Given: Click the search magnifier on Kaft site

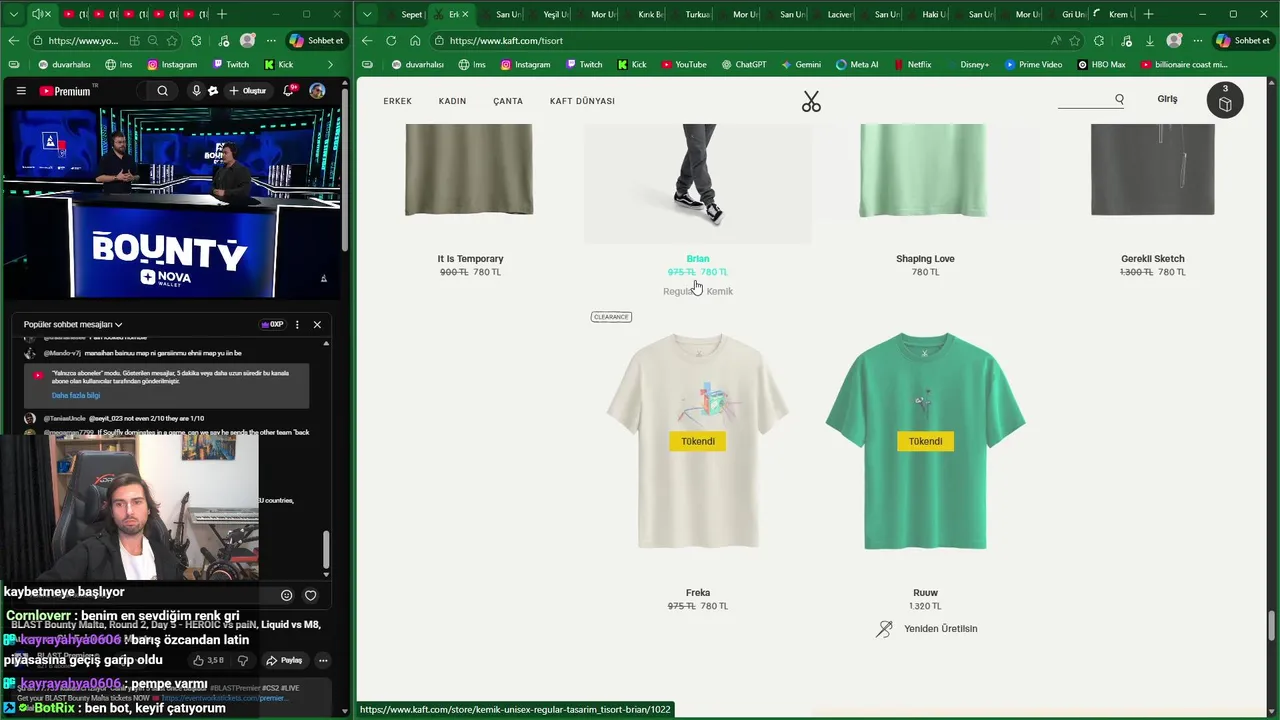Looking at the screenshot, I should 1119,99.
